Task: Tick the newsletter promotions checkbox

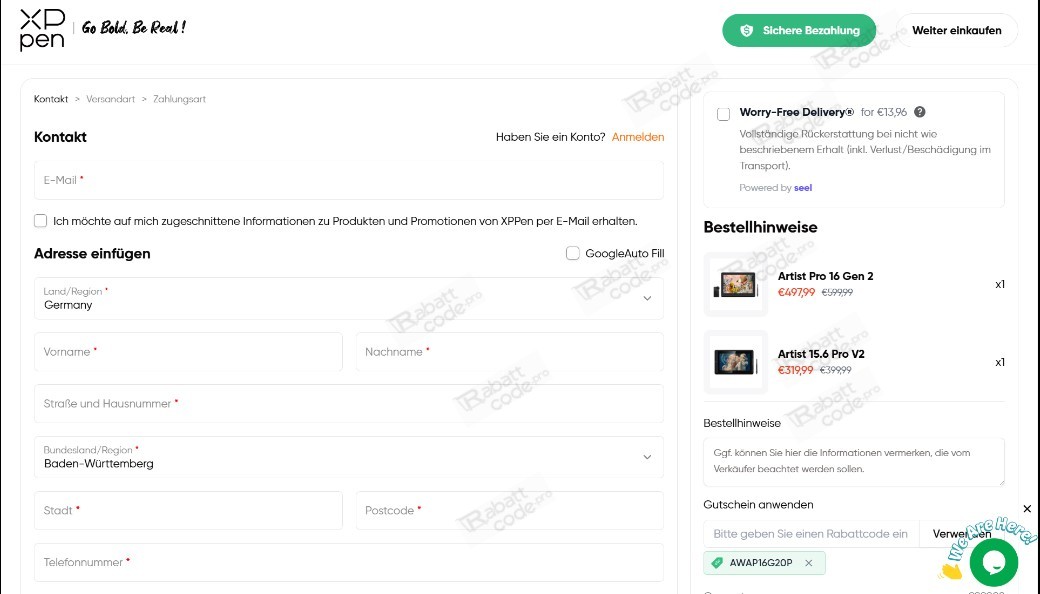Action: tap(40, 221)
